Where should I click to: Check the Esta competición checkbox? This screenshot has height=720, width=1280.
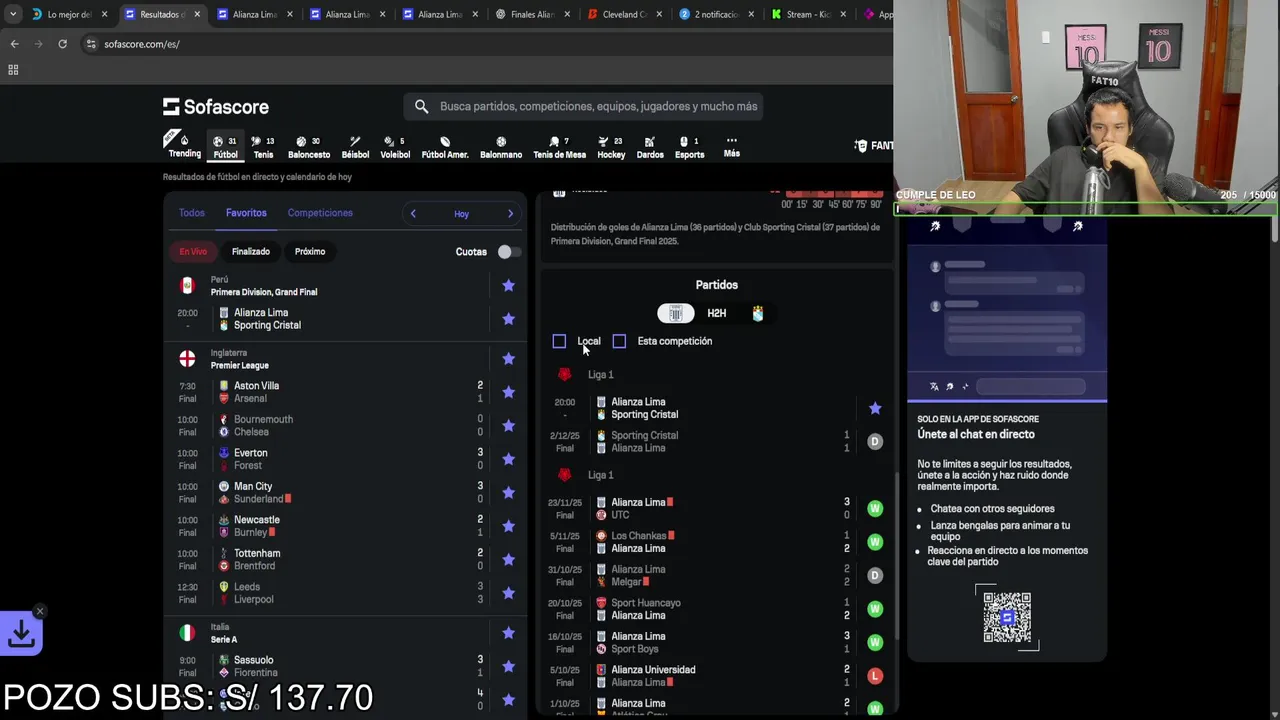[619, 341]
